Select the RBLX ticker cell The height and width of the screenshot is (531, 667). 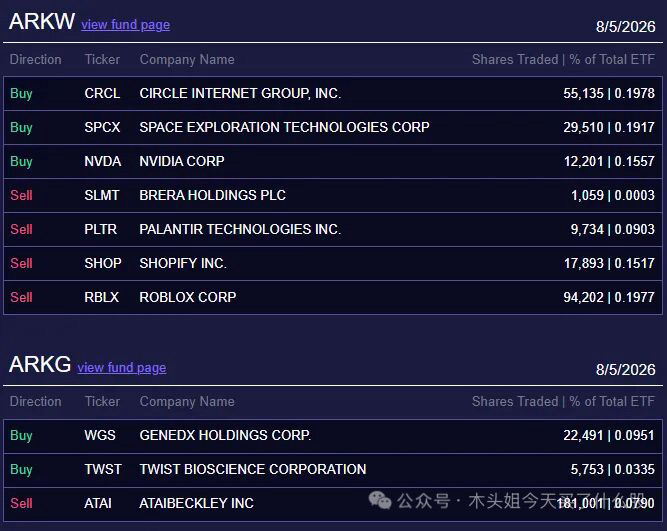click(102, 297)
